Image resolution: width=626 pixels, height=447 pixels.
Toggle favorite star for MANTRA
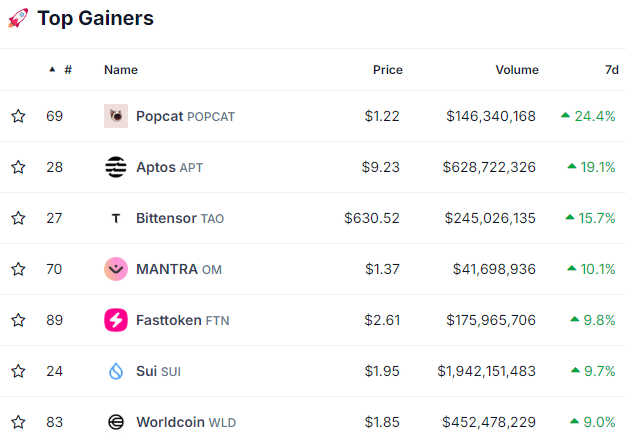point(18,269)
